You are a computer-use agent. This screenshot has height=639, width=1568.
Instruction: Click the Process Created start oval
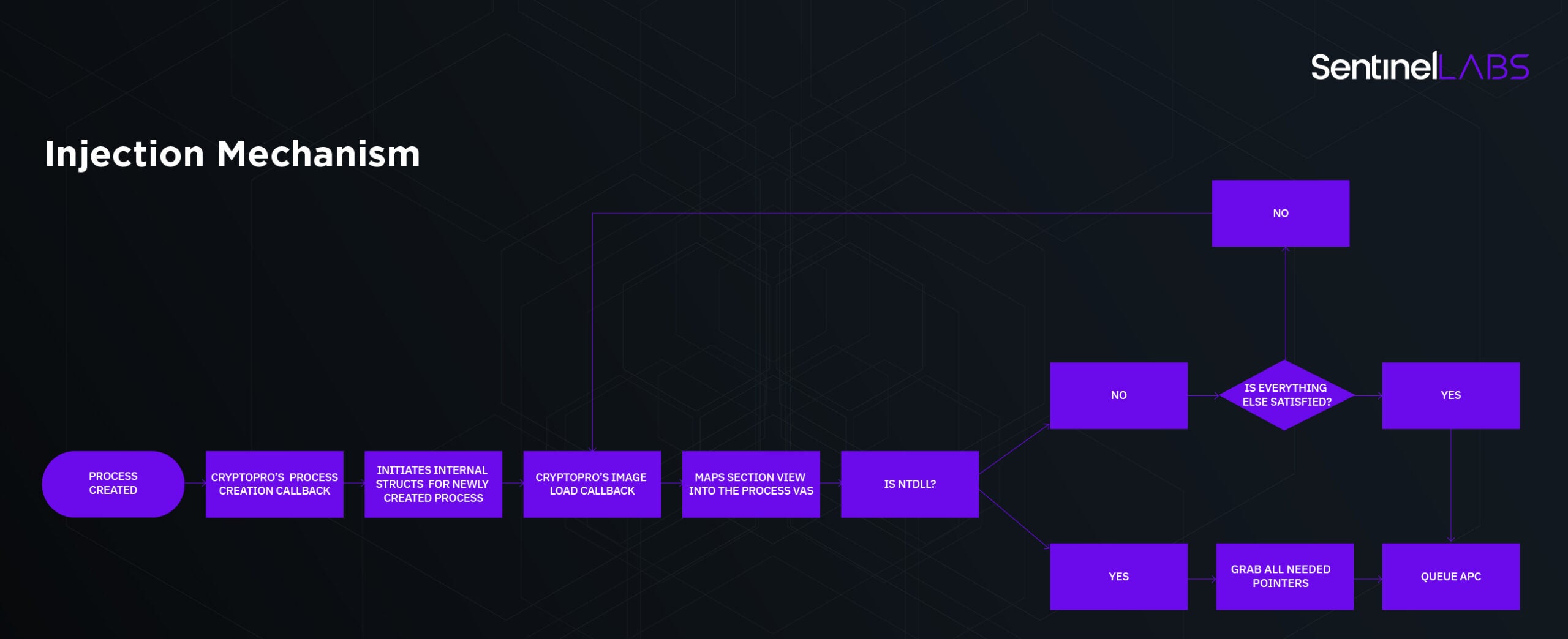[x=113, y=484]
